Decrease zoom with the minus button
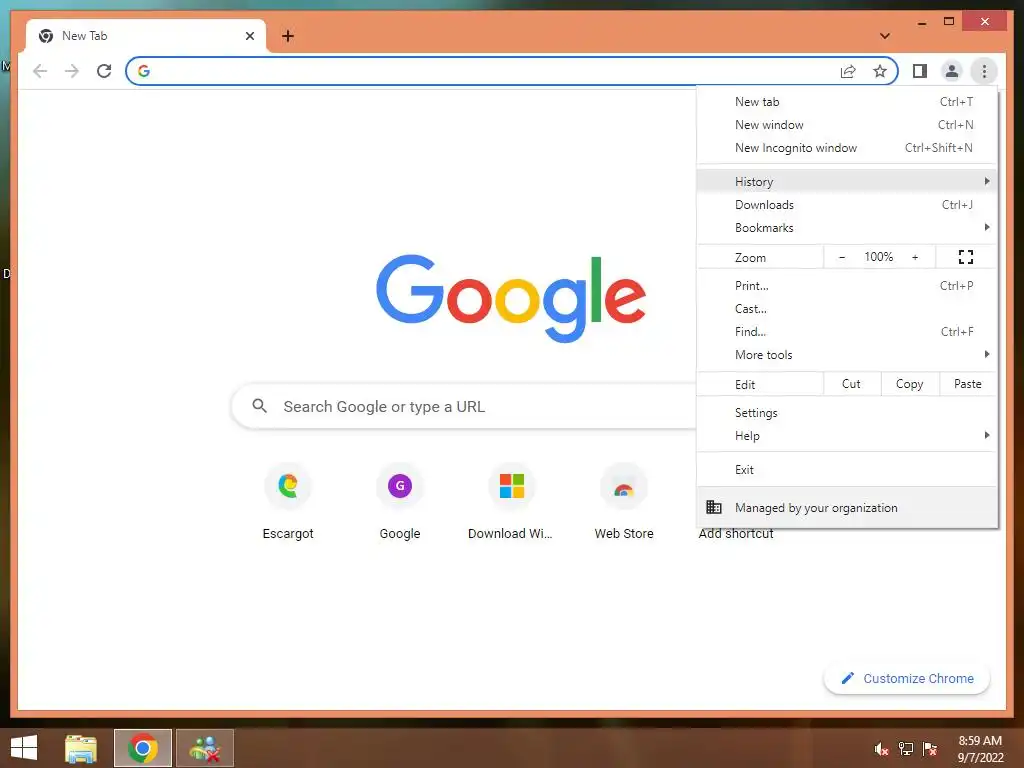The width and height of the screenshot is (1024, 768). [x=842, y=257]
